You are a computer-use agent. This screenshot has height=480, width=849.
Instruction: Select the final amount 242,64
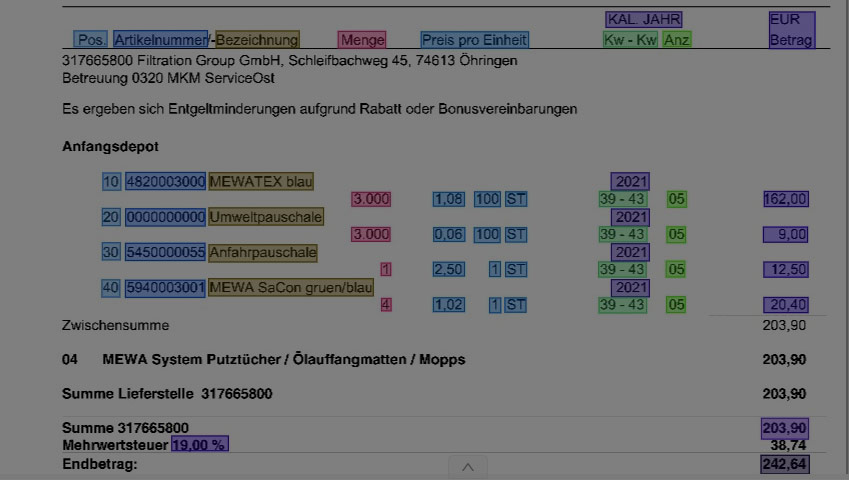785,464
